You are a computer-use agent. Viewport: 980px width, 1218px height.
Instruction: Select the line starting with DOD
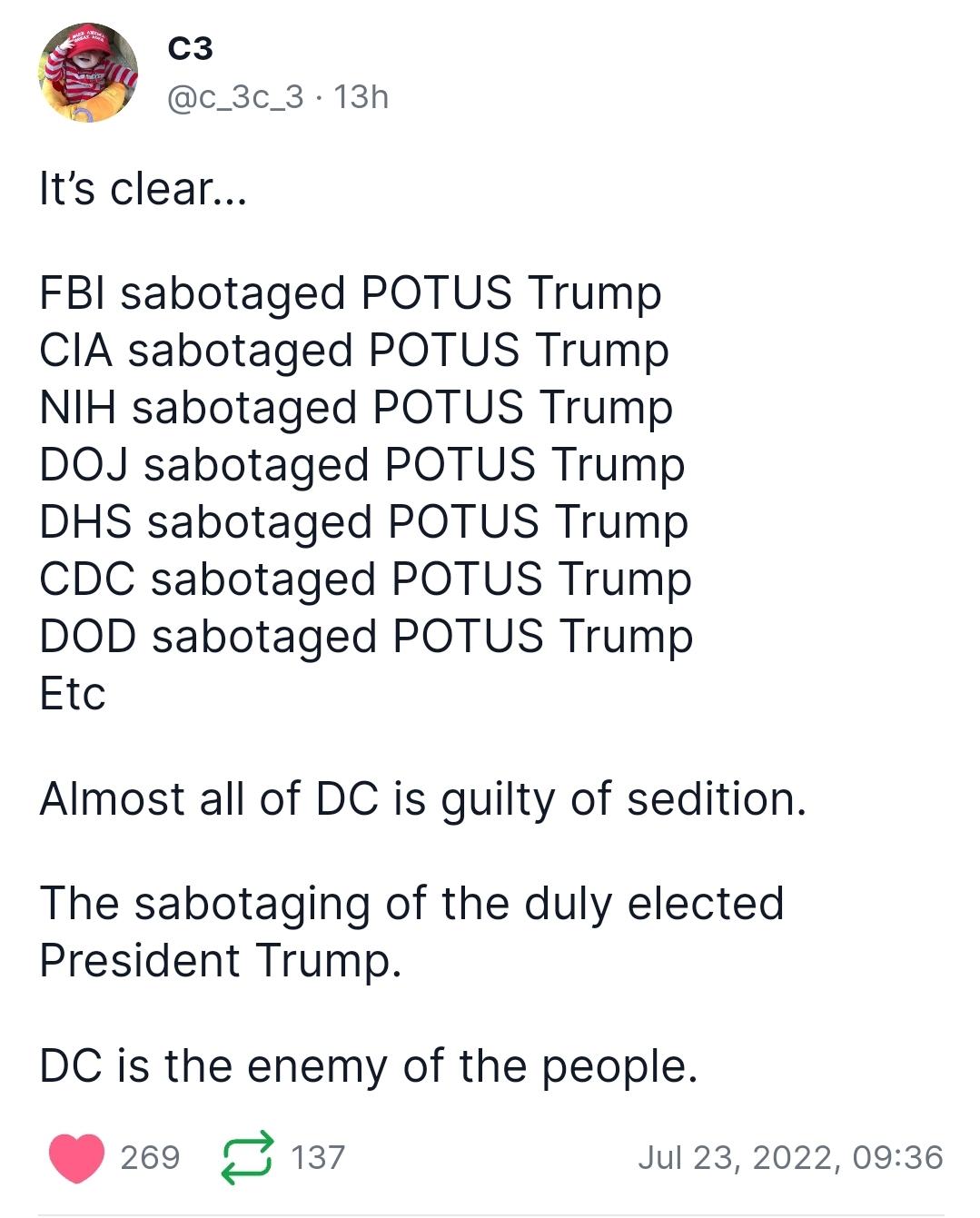(366, 637)
